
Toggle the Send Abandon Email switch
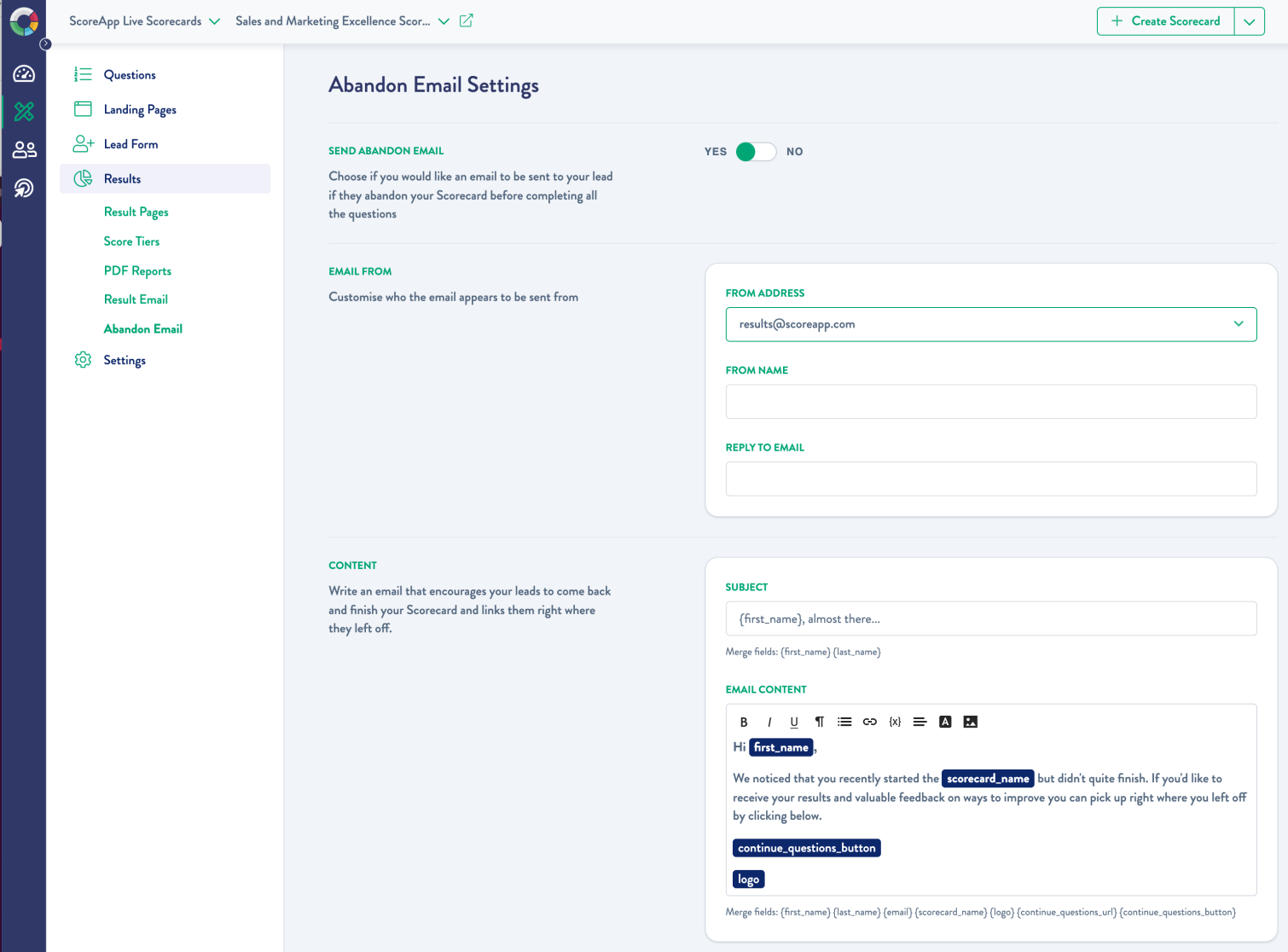point(756,152)
